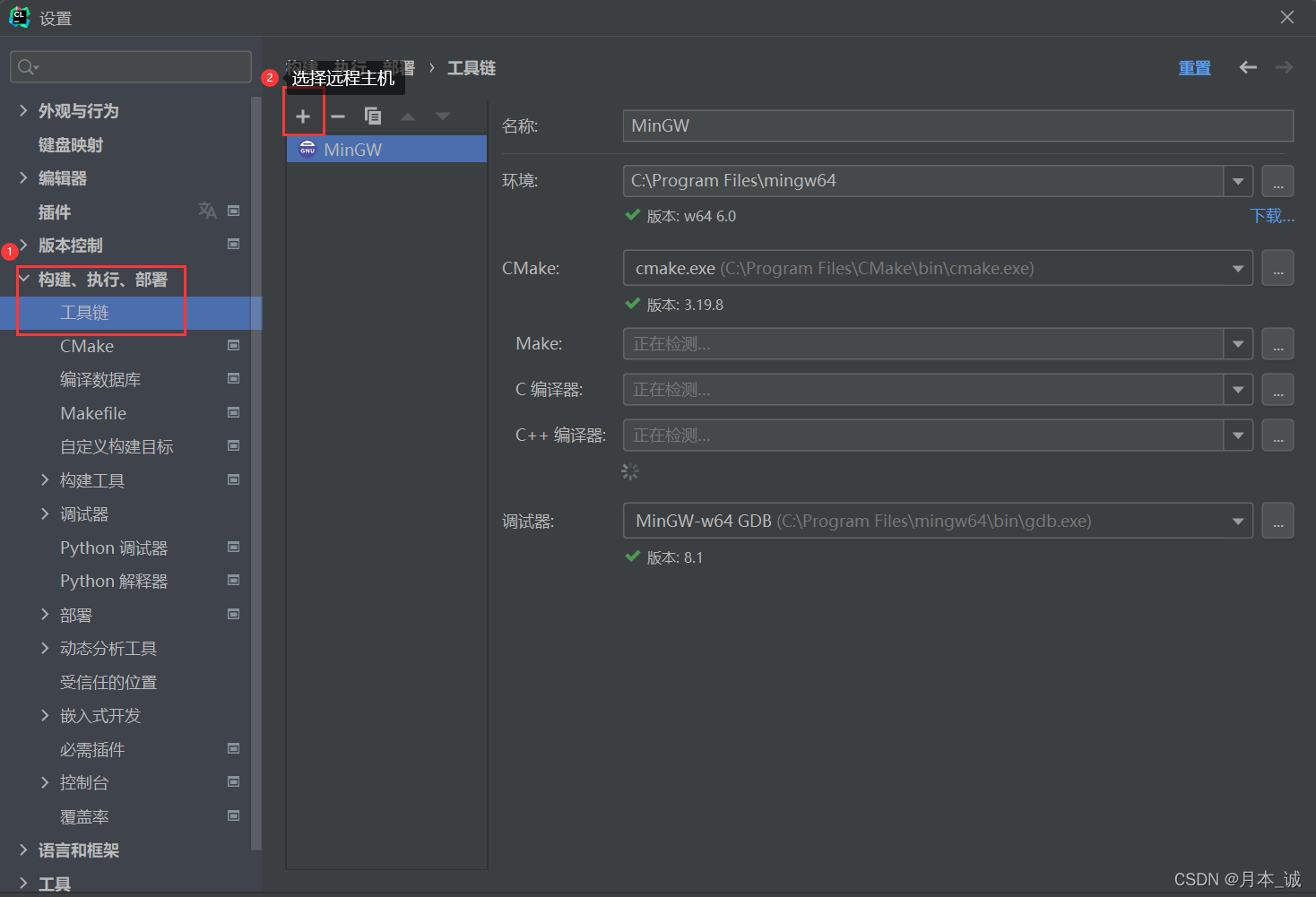Open the 编译数据库 settings page
1316x897 pixels.
(100, 379)
